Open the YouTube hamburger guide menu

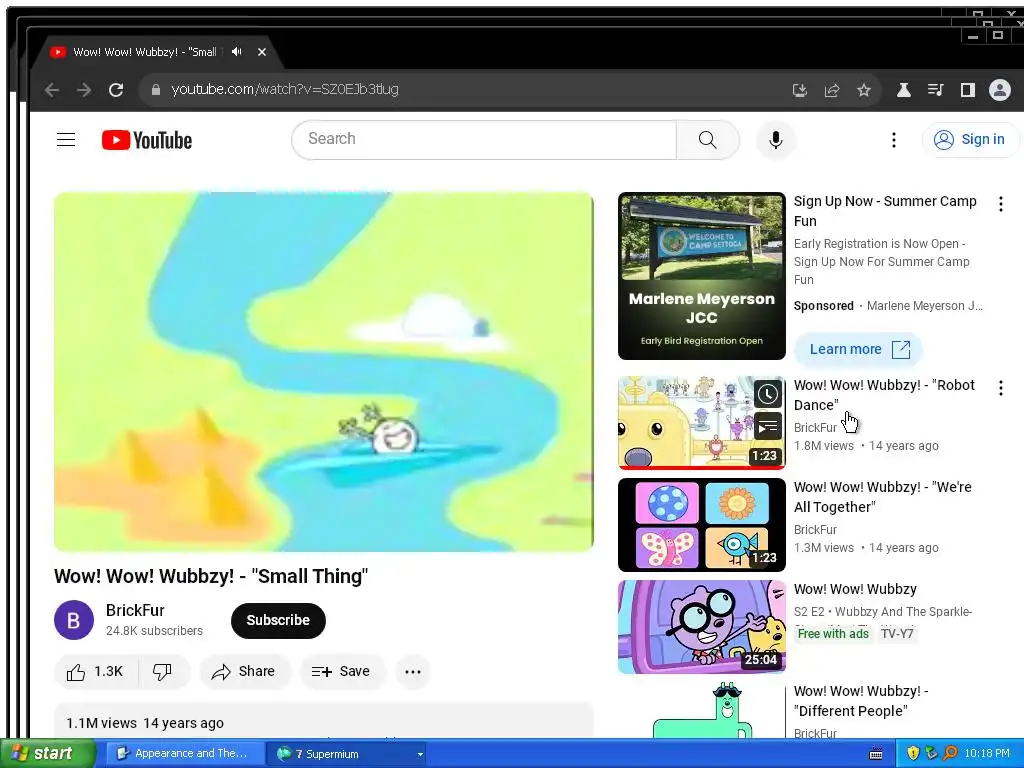66,140
